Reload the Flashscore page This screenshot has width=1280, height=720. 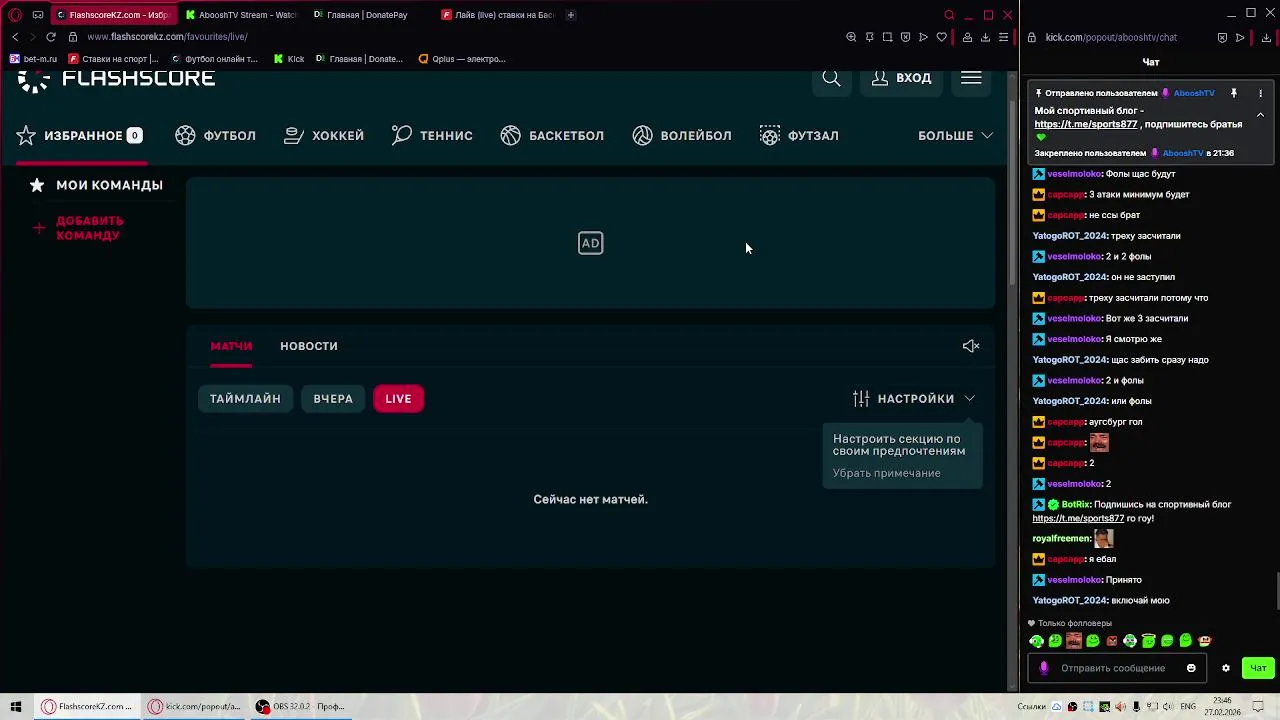pos(51,37)
